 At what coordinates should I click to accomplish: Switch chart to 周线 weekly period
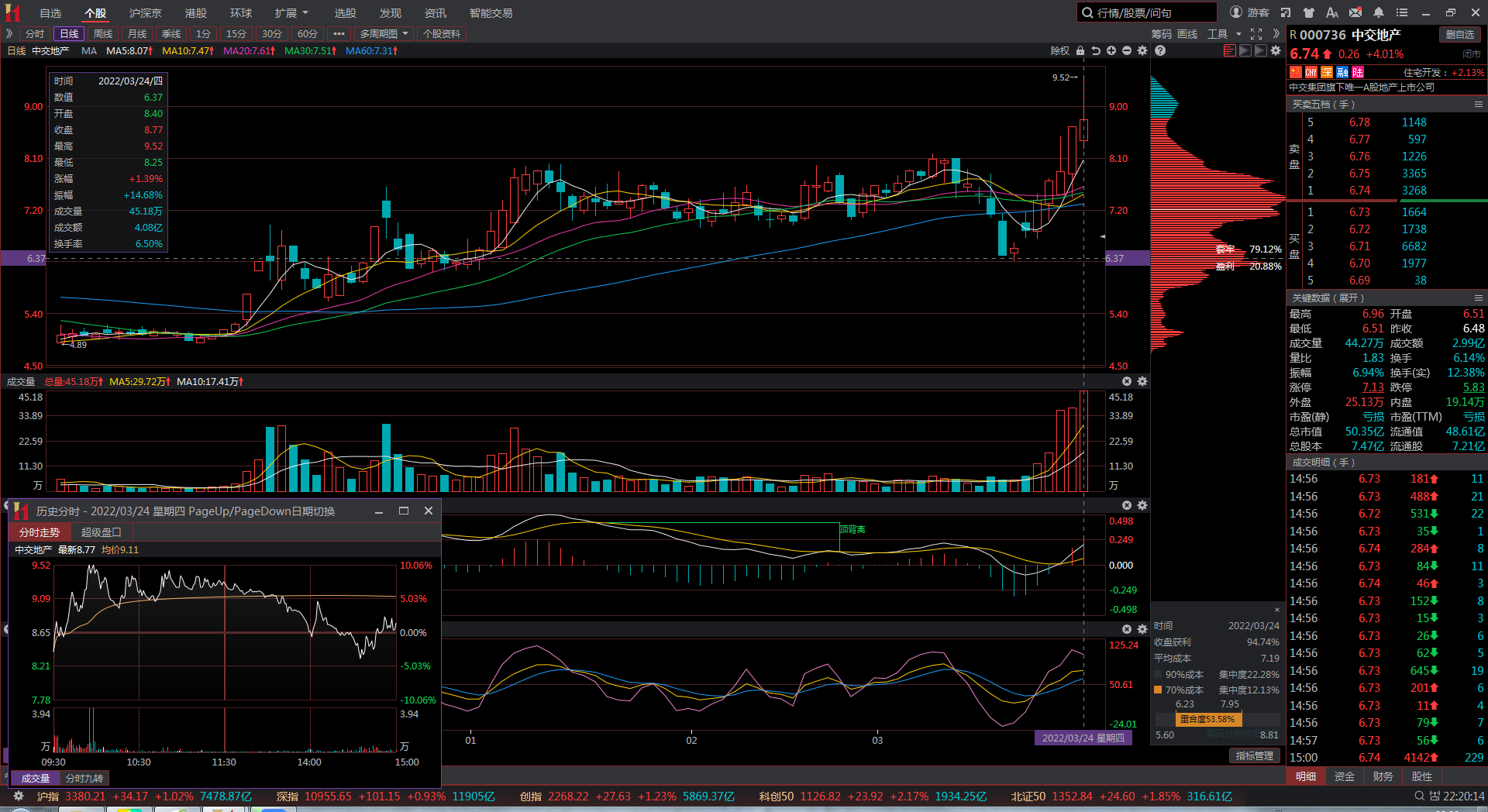[103, 34]
